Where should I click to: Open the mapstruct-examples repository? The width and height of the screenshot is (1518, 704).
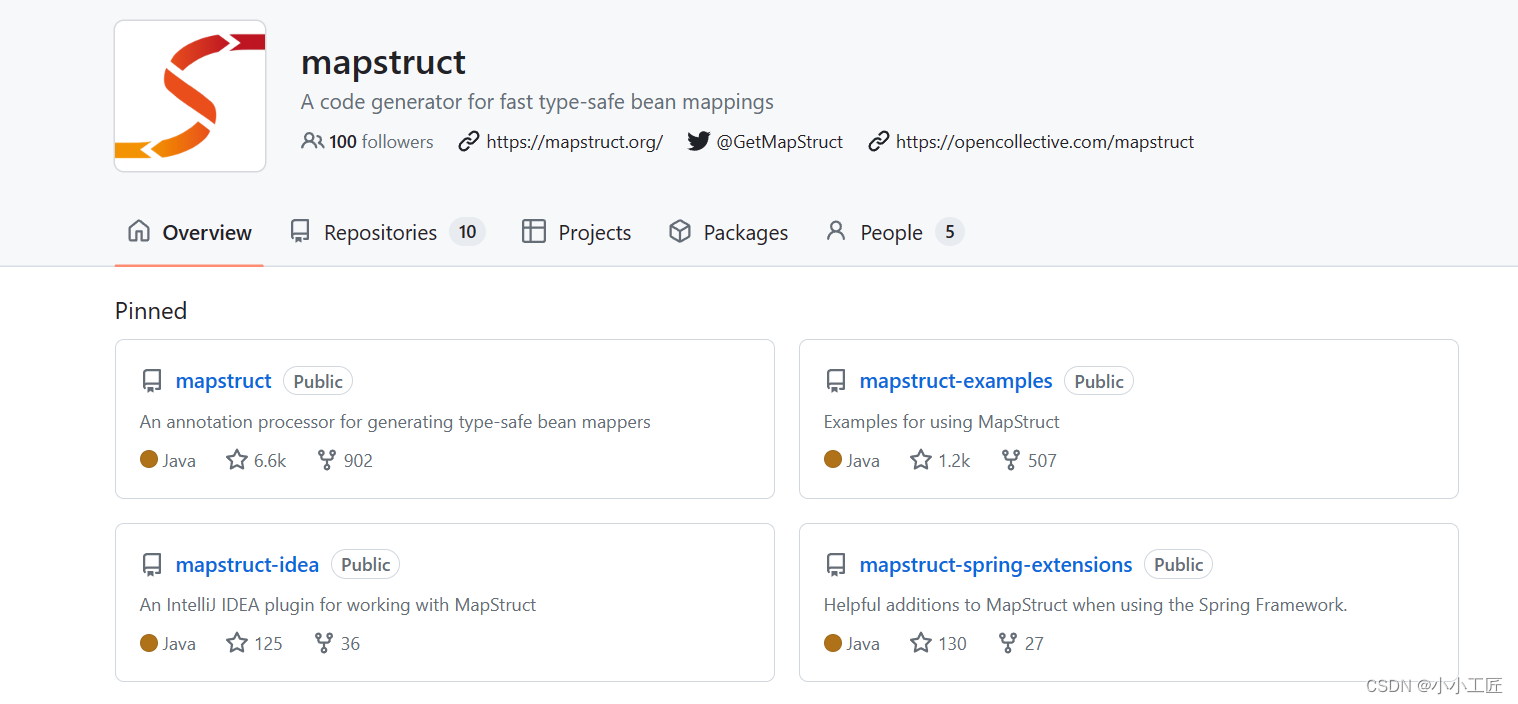(955, 381)
